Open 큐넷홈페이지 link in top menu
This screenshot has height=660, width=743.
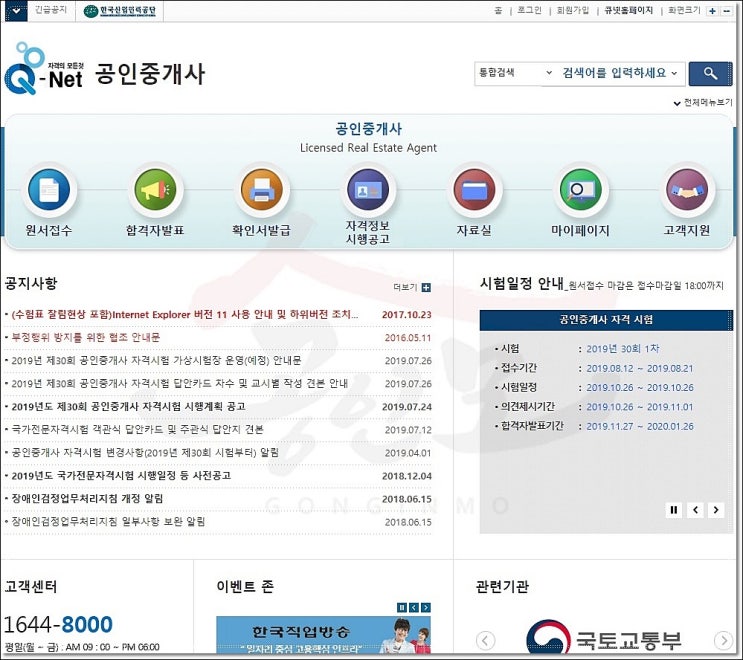click(x=628, y=10)
